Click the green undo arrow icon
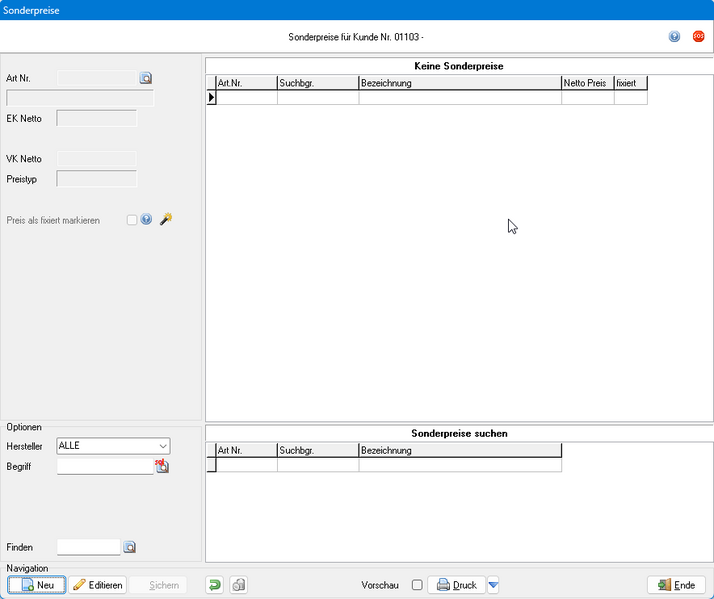This screenshot has width=714, height=599. tap(214, 585)
